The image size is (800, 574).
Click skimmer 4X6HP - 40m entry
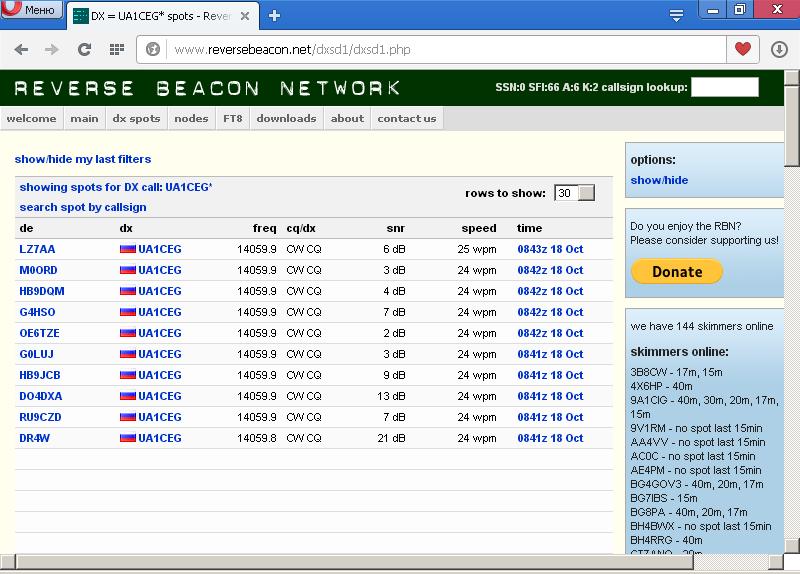click(662, 386)
